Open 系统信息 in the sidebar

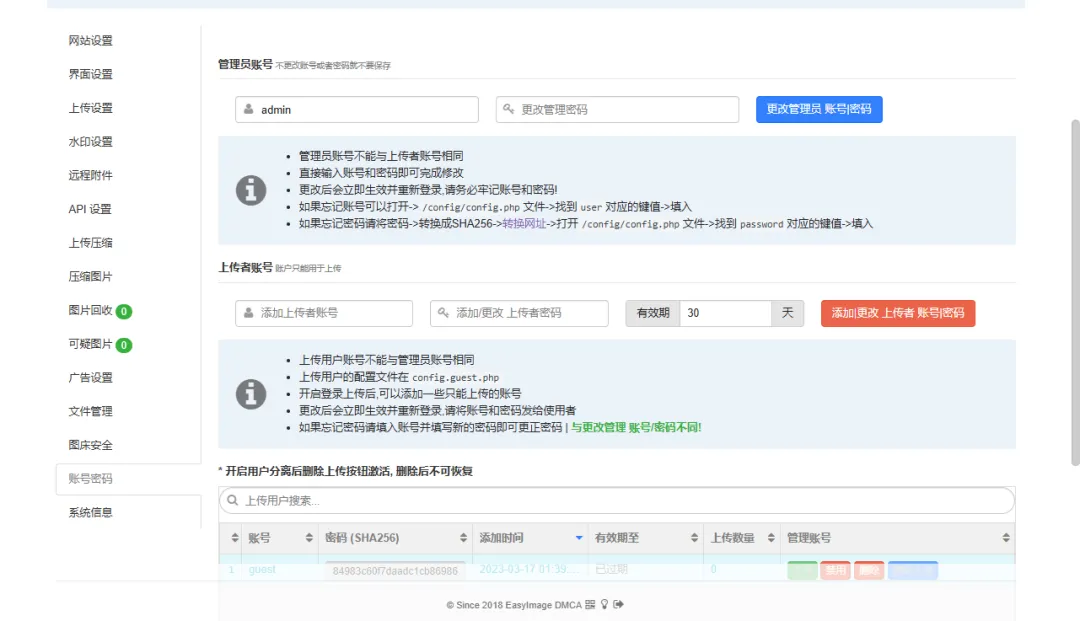tap(91, 513)
